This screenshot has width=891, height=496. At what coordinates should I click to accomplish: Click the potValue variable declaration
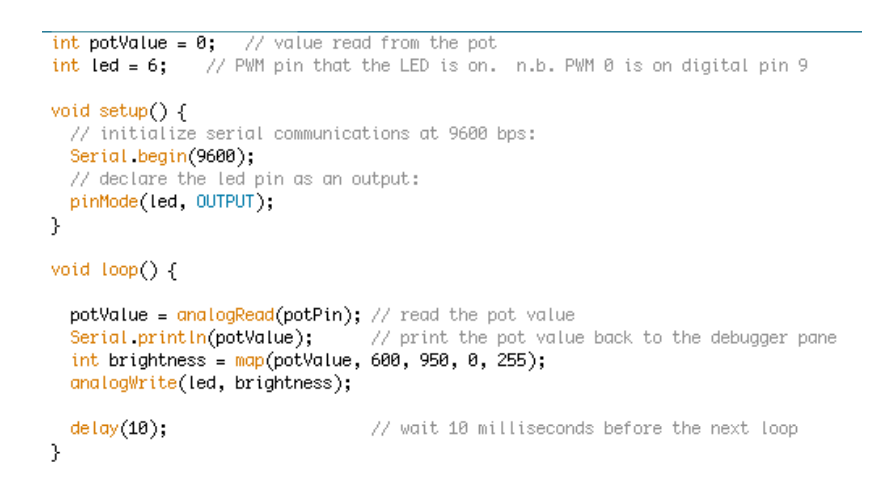coord(134,43)
